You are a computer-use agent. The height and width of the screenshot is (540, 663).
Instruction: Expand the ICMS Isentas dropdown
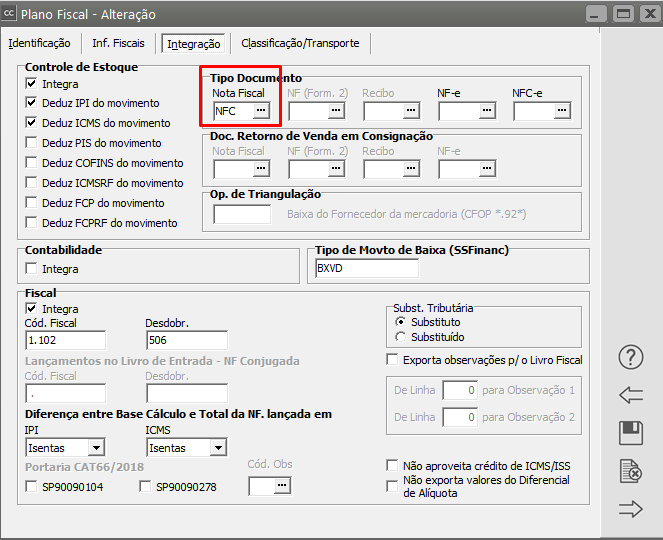coord(216,448)
